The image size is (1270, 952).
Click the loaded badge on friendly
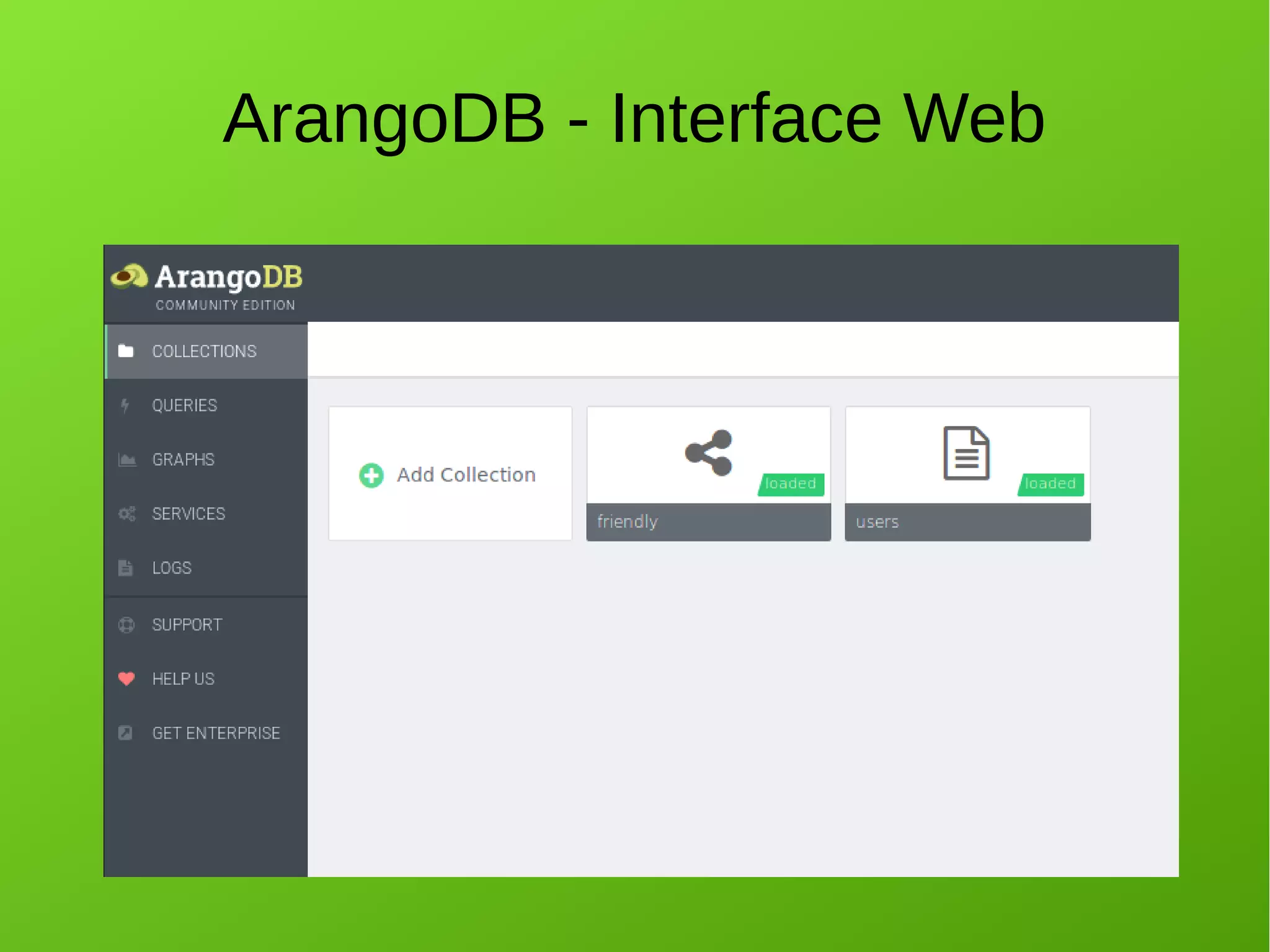click(x=791, y=484)
